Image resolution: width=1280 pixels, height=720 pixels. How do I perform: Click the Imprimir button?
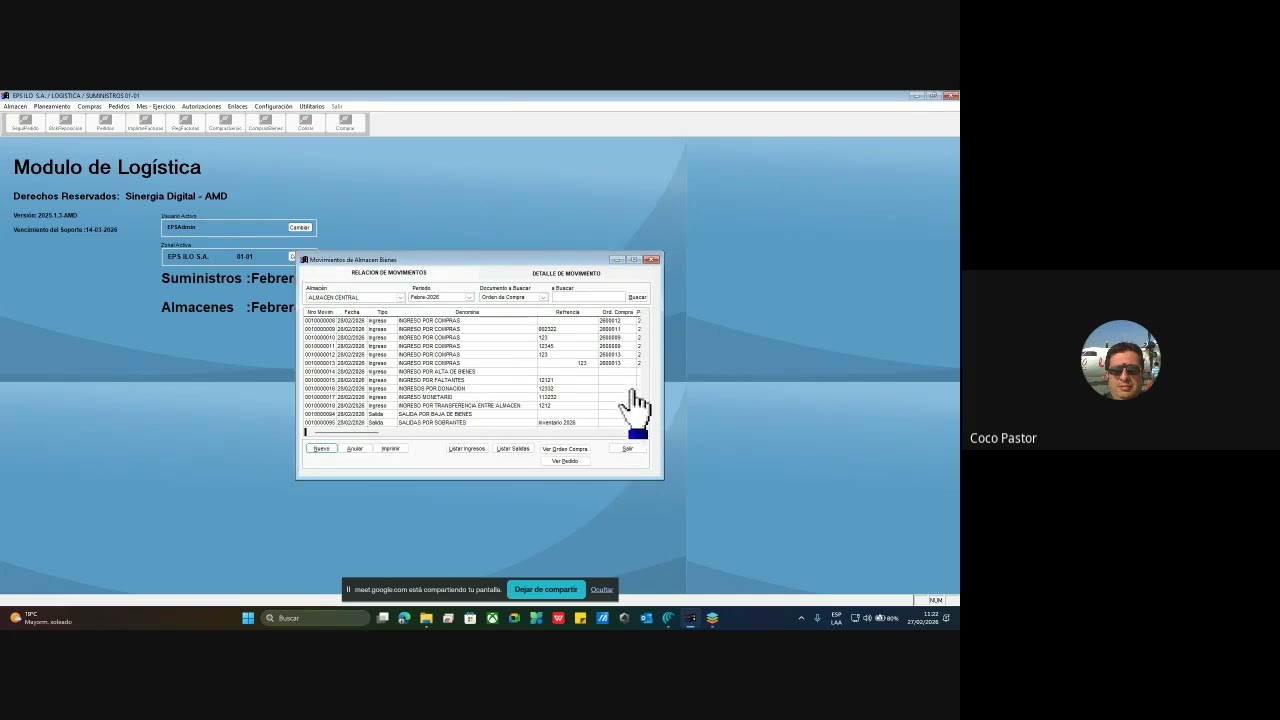tap(391, 449)
